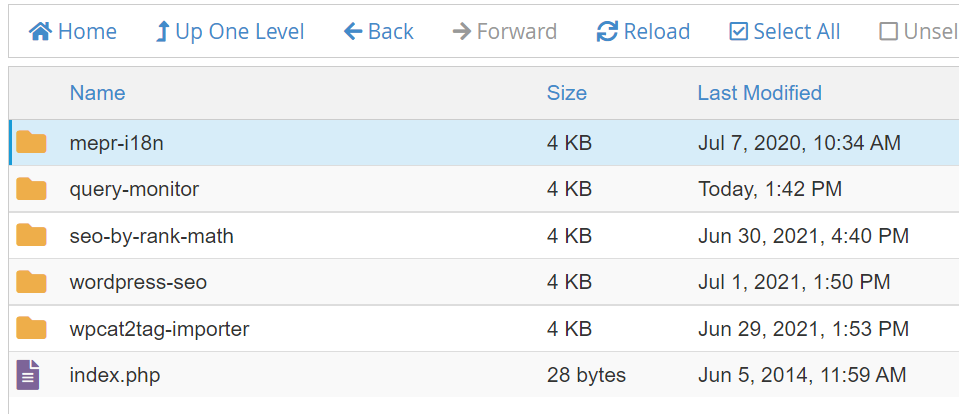Click the mepr-i18n folder icon
This screenshot has width=959, height=414.
[32, 143]
